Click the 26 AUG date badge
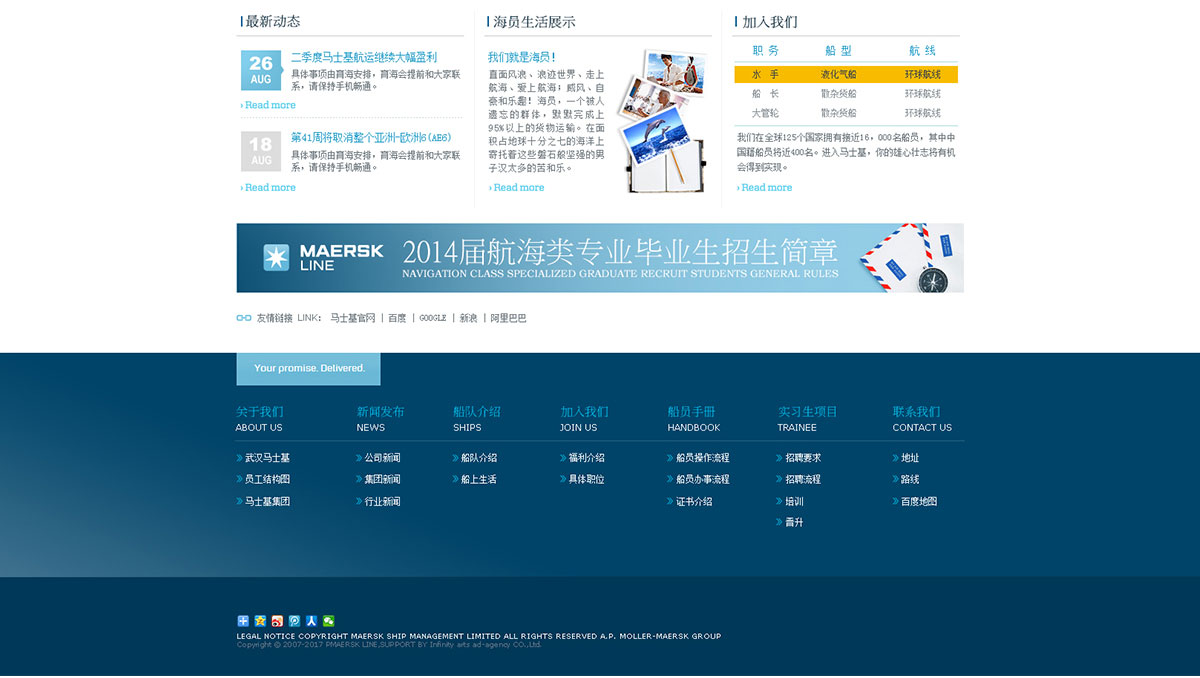 coord(261,70)
